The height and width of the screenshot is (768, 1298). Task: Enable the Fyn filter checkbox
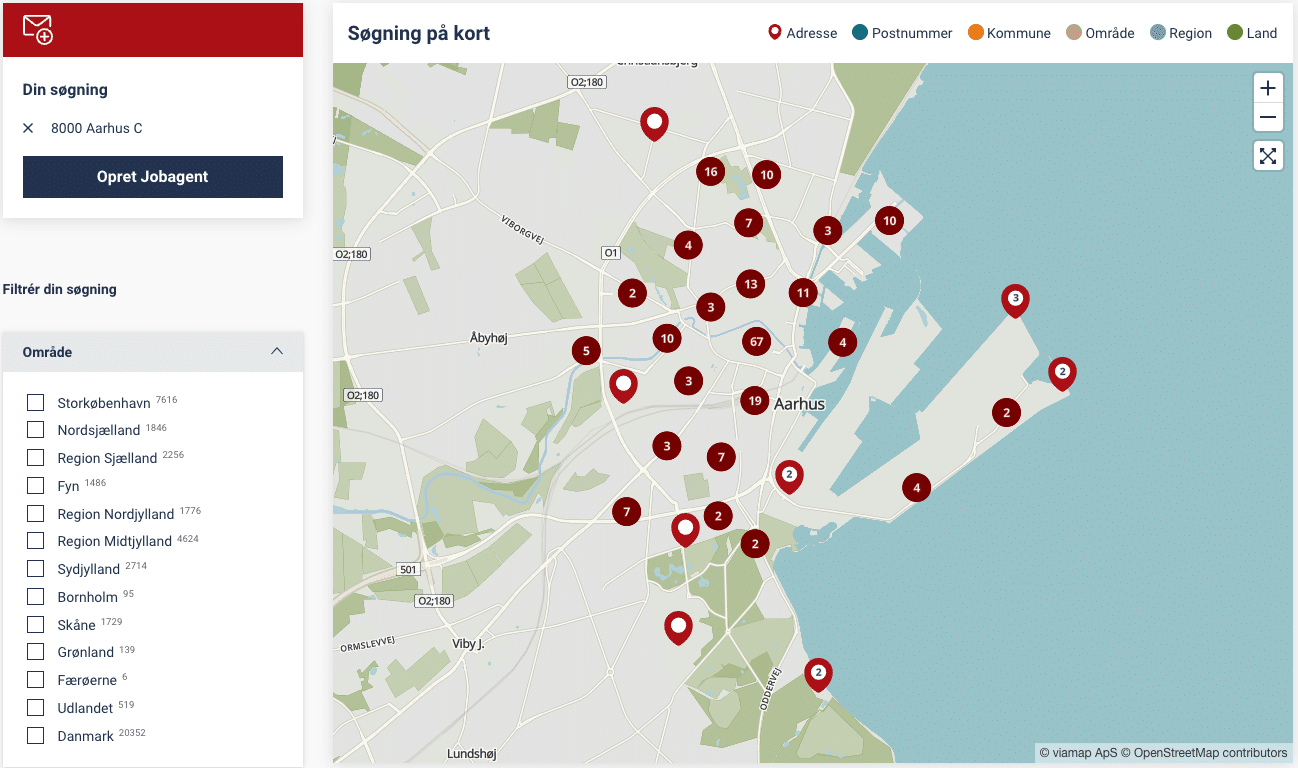pyautogui.click(x=35, y=485)
